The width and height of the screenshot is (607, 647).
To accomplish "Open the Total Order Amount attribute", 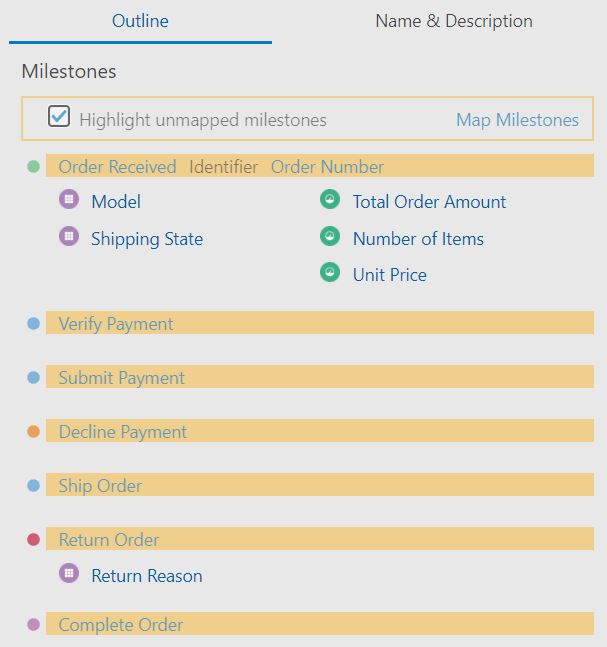I will (429, 202).
